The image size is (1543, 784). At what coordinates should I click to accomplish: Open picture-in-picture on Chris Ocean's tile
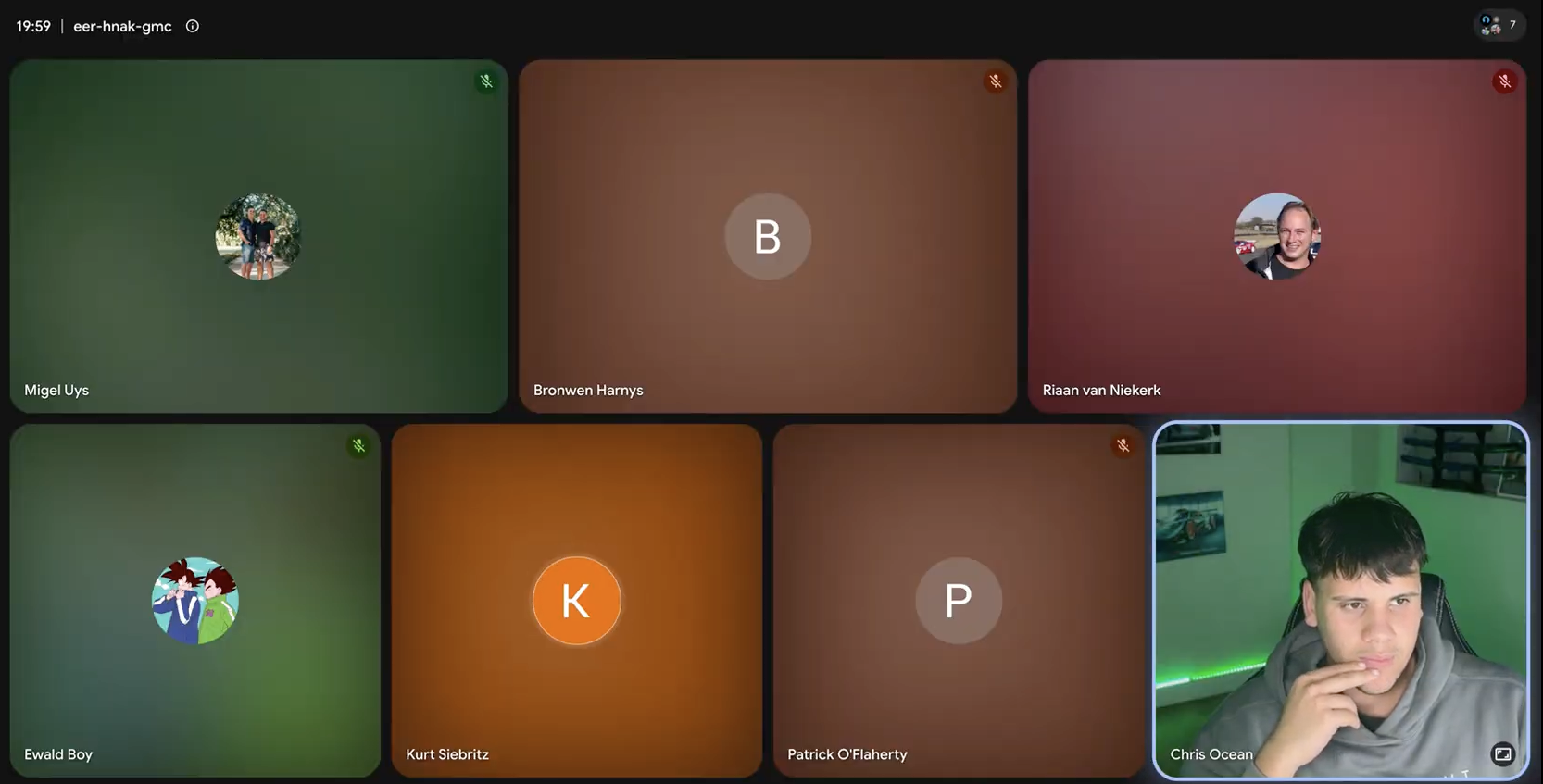1502,753
